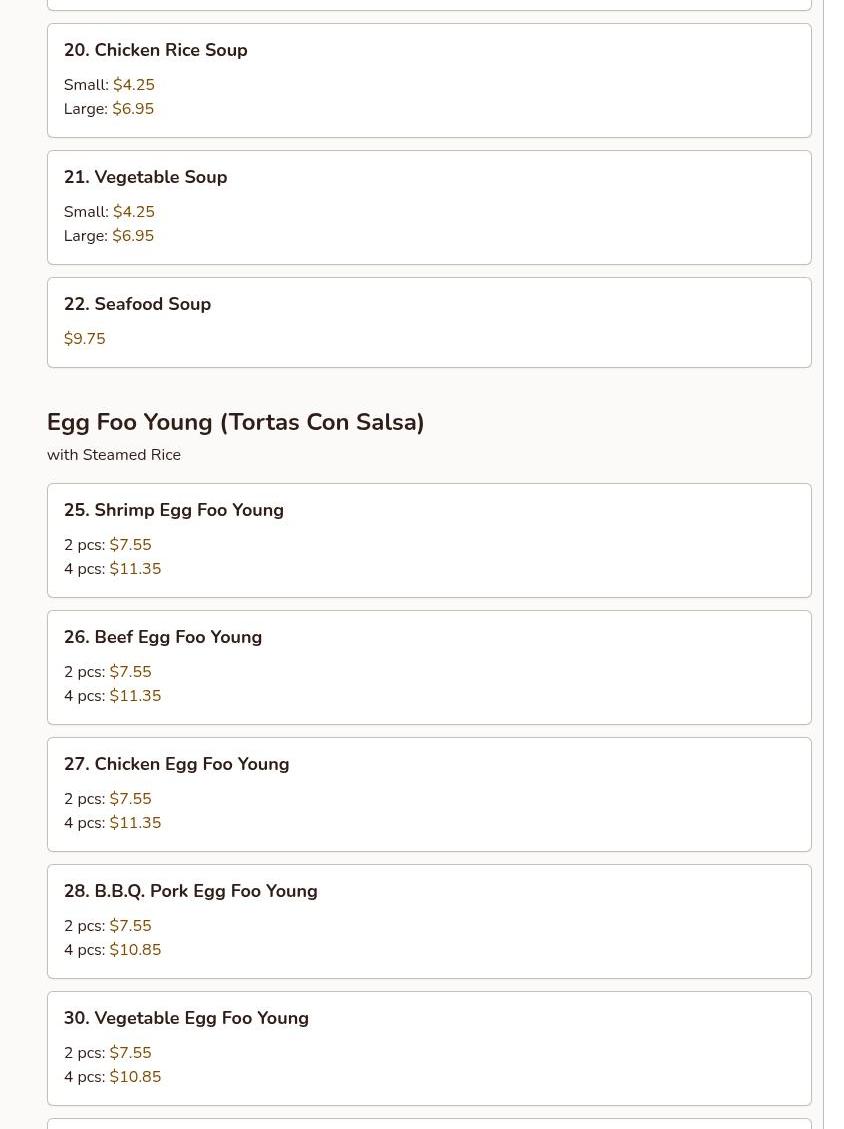This screenshot has width=844, height=1129.
Task: Choose 4 pcs price of Chicken Egg Foo Young
Action: (134, 823)
